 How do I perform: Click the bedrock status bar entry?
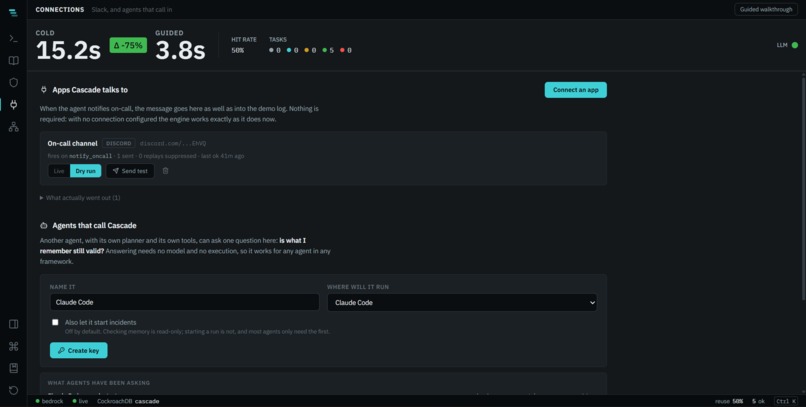[49, 401]
